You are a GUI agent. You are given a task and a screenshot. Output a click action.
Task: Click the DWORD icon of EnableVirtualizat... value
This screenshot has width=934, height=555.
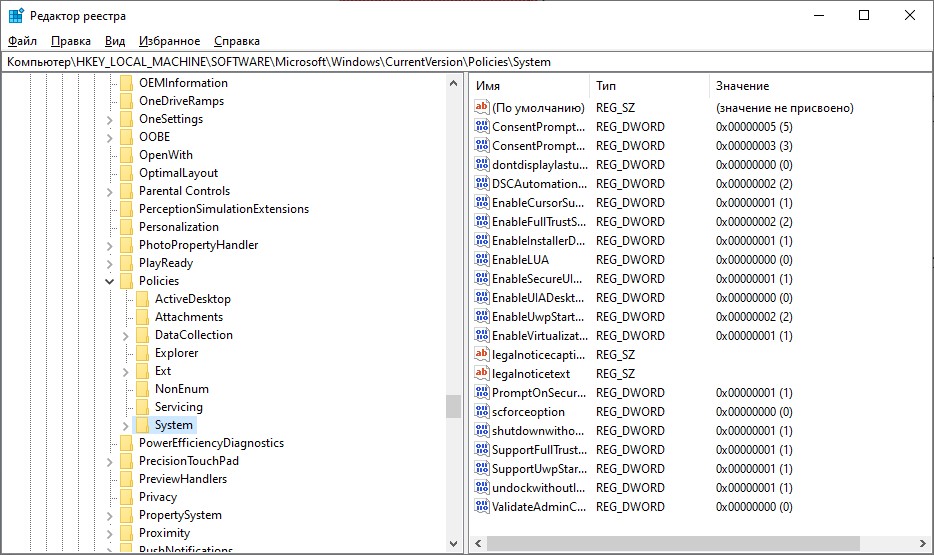point(481,335)
